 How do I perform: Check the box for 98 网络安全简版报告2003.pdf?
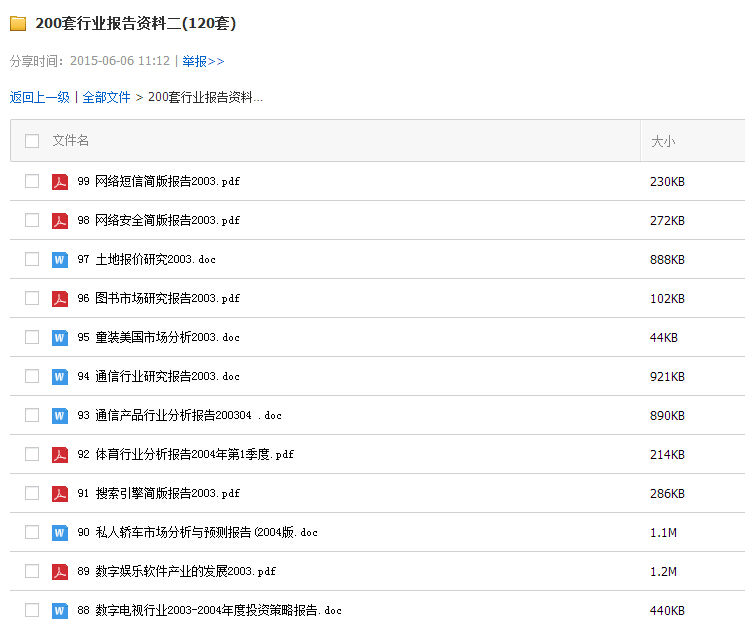tap(32, 220)
